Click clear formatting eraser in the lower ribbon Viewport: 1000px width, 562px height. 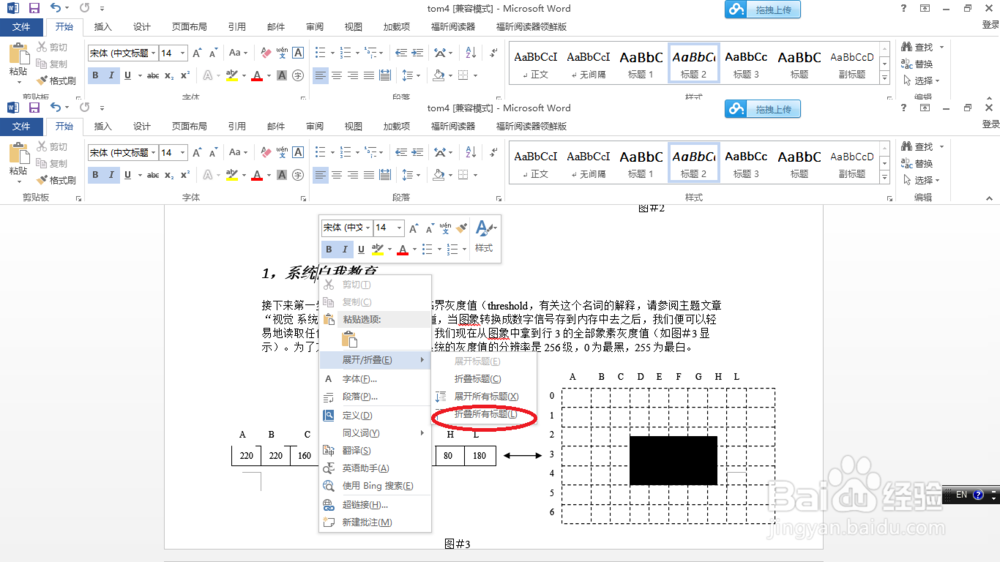pos(265,152)
